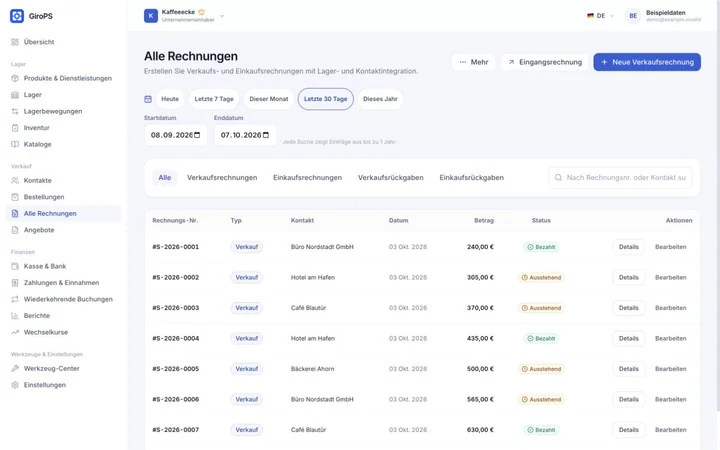Viewport: 720px width, 450px height.
Task: Select the Letzte 30 Tage filter
Action: pos(326,99)
